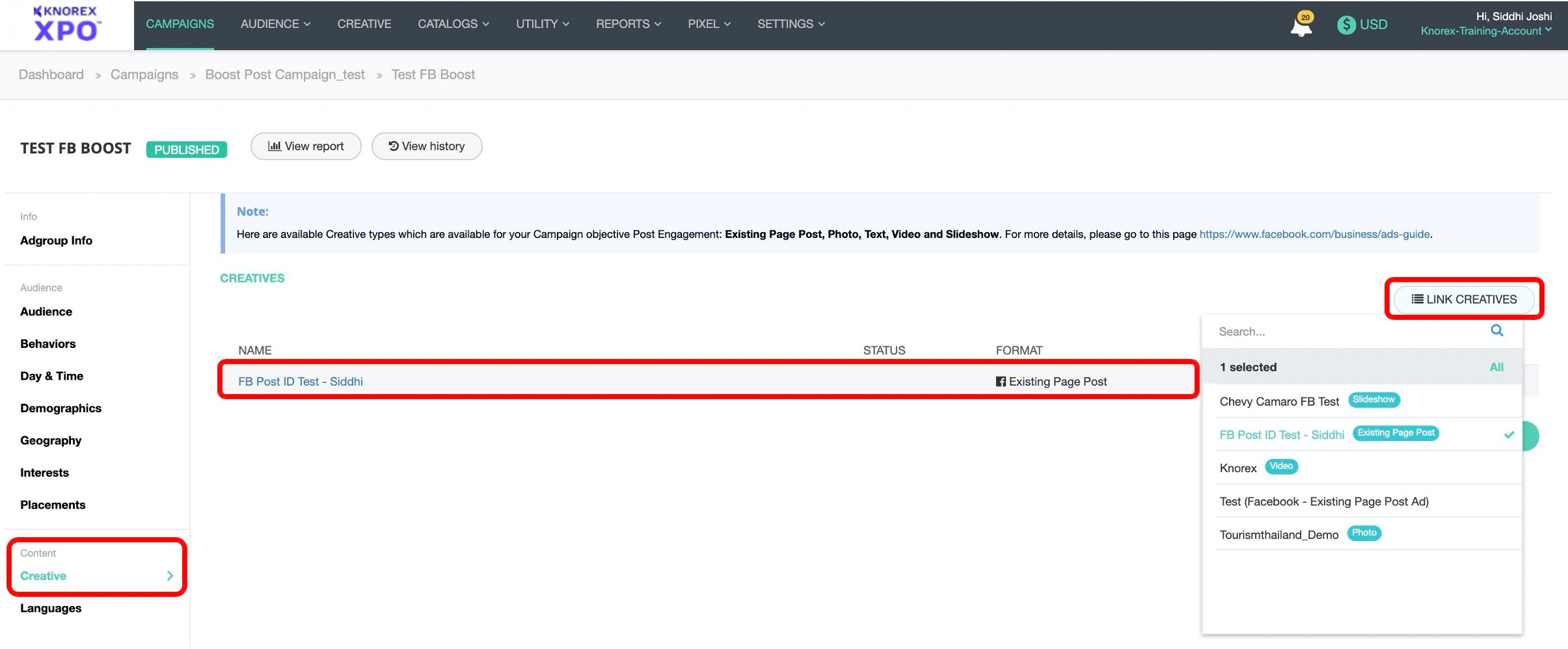Open the notifications bell icon

click(x=1301, y=24)
